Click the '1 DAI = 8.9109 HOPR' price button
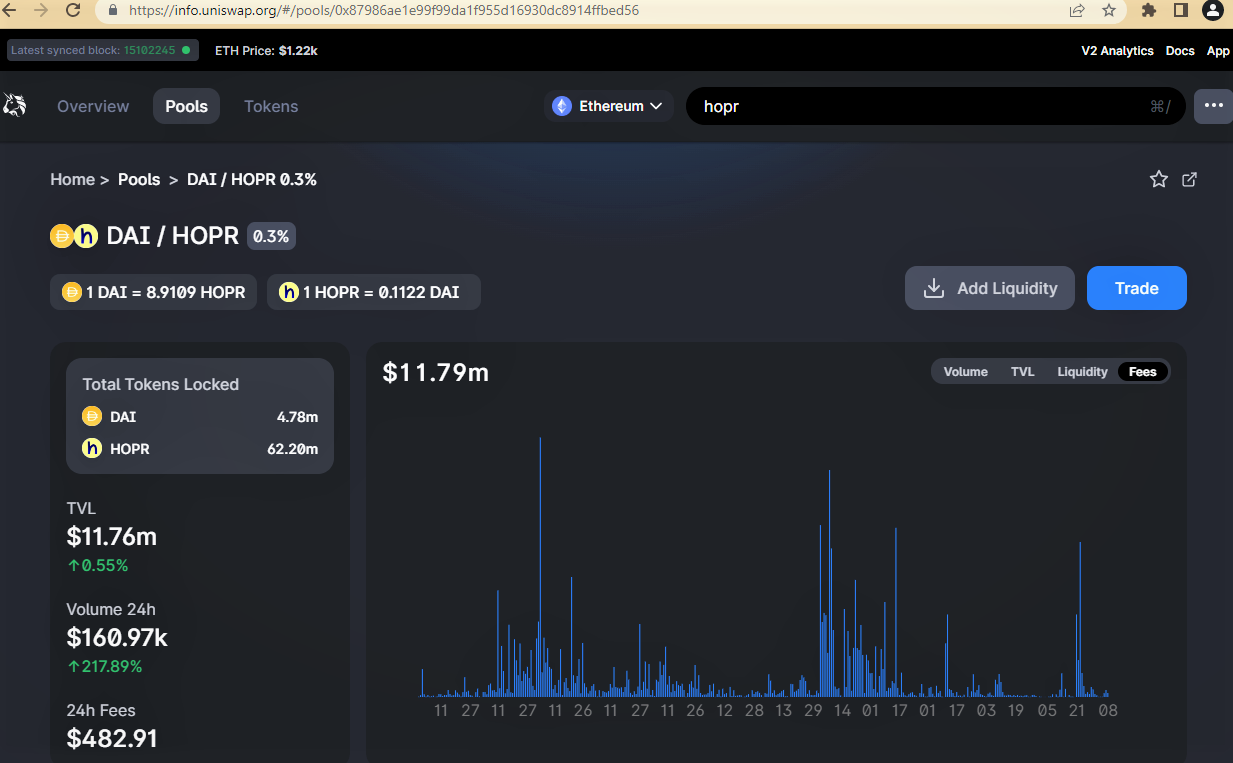Viewport: 1233px width, 763px height. coord(154,292)
